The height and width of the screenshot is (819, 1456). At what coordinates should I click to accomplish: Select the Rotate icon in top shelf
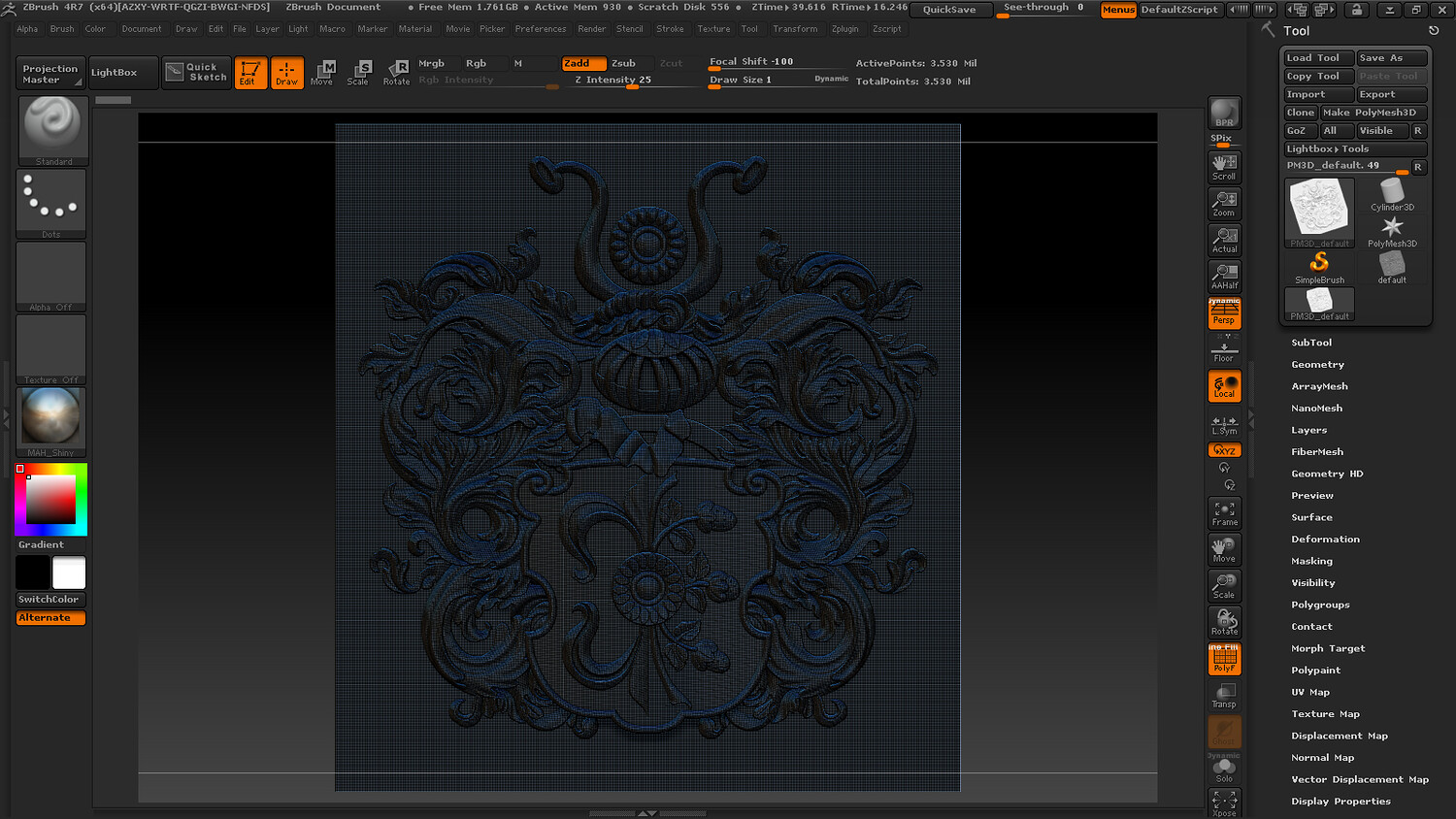pyautogui.click(x=396, y=72)
